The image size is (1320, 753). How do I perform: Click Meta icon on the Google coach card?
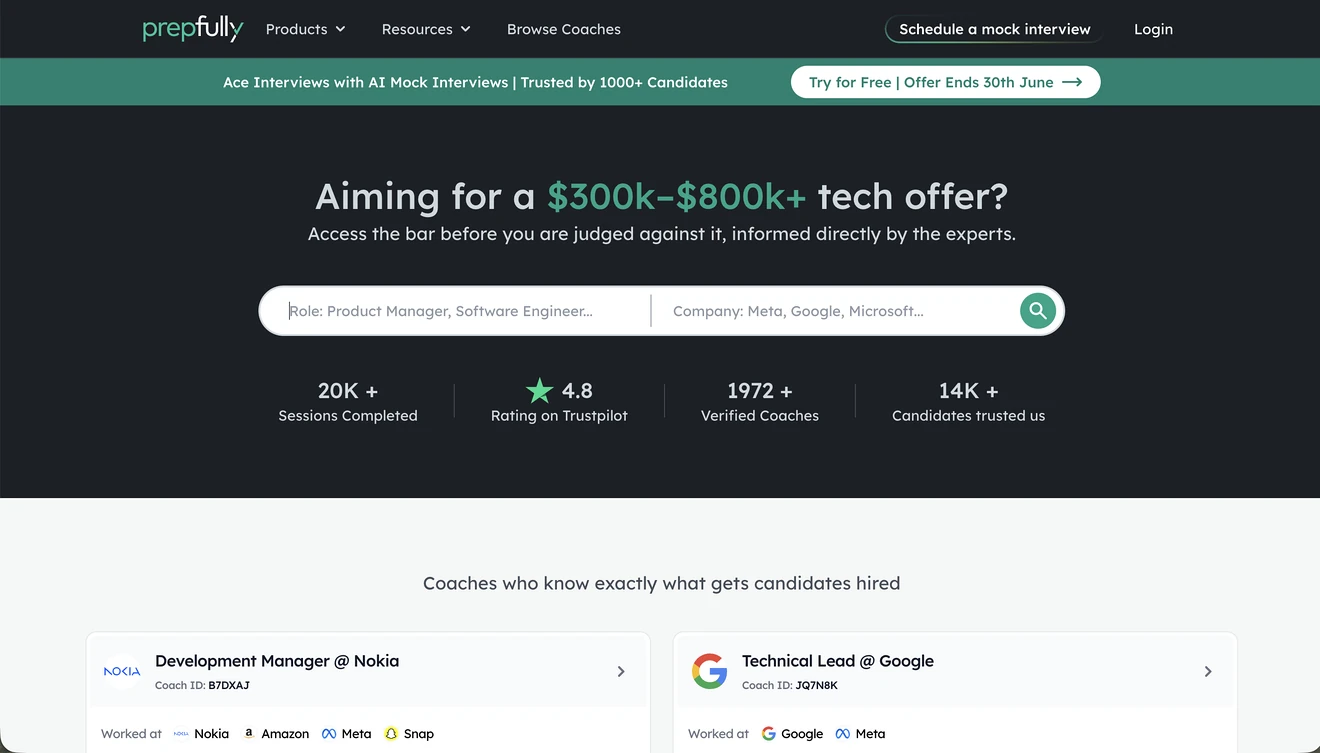click(x=843, y=734)
